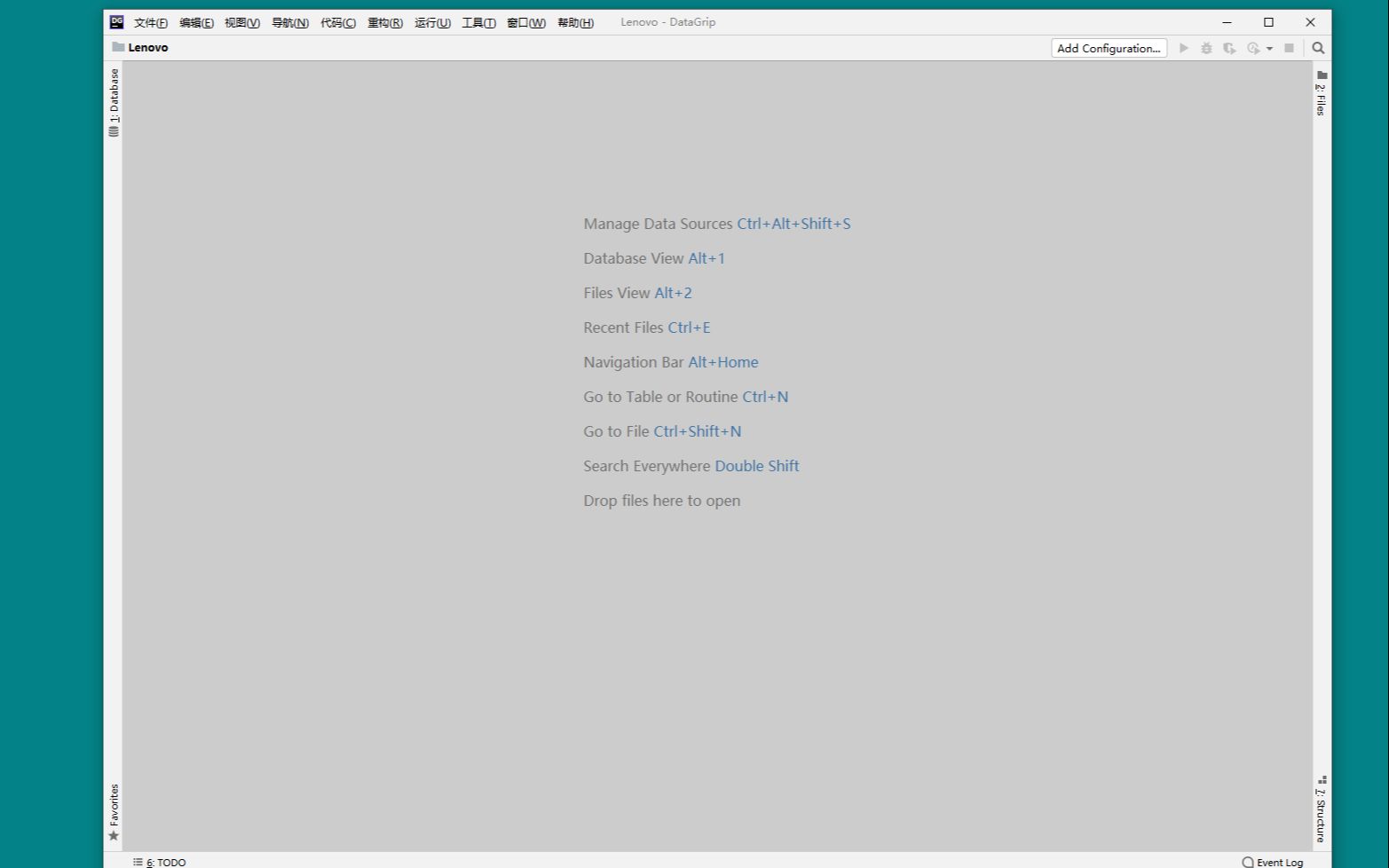Maximize the DataGrip window

point(1268,22)
